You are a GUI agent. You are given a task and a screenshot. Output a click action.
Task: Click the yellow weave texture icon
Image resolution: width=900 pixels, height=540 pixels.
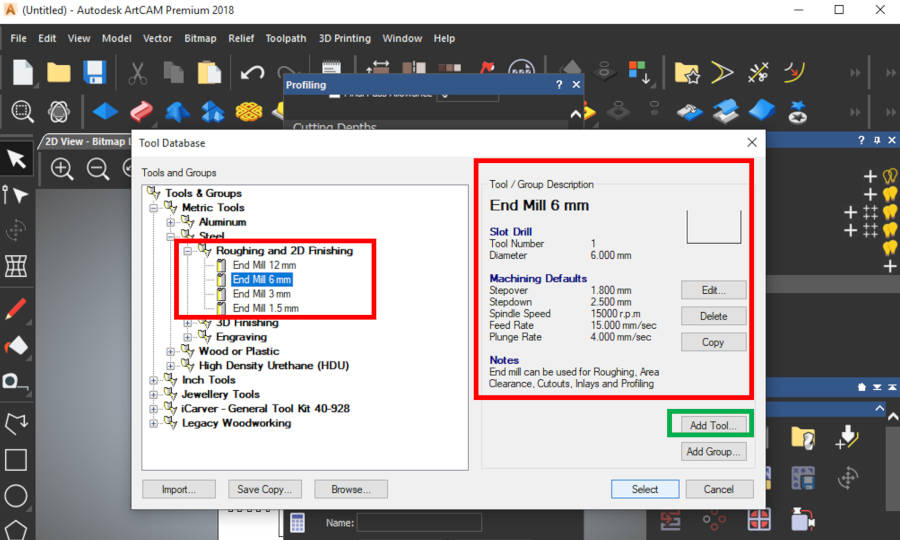click(249, 111)
